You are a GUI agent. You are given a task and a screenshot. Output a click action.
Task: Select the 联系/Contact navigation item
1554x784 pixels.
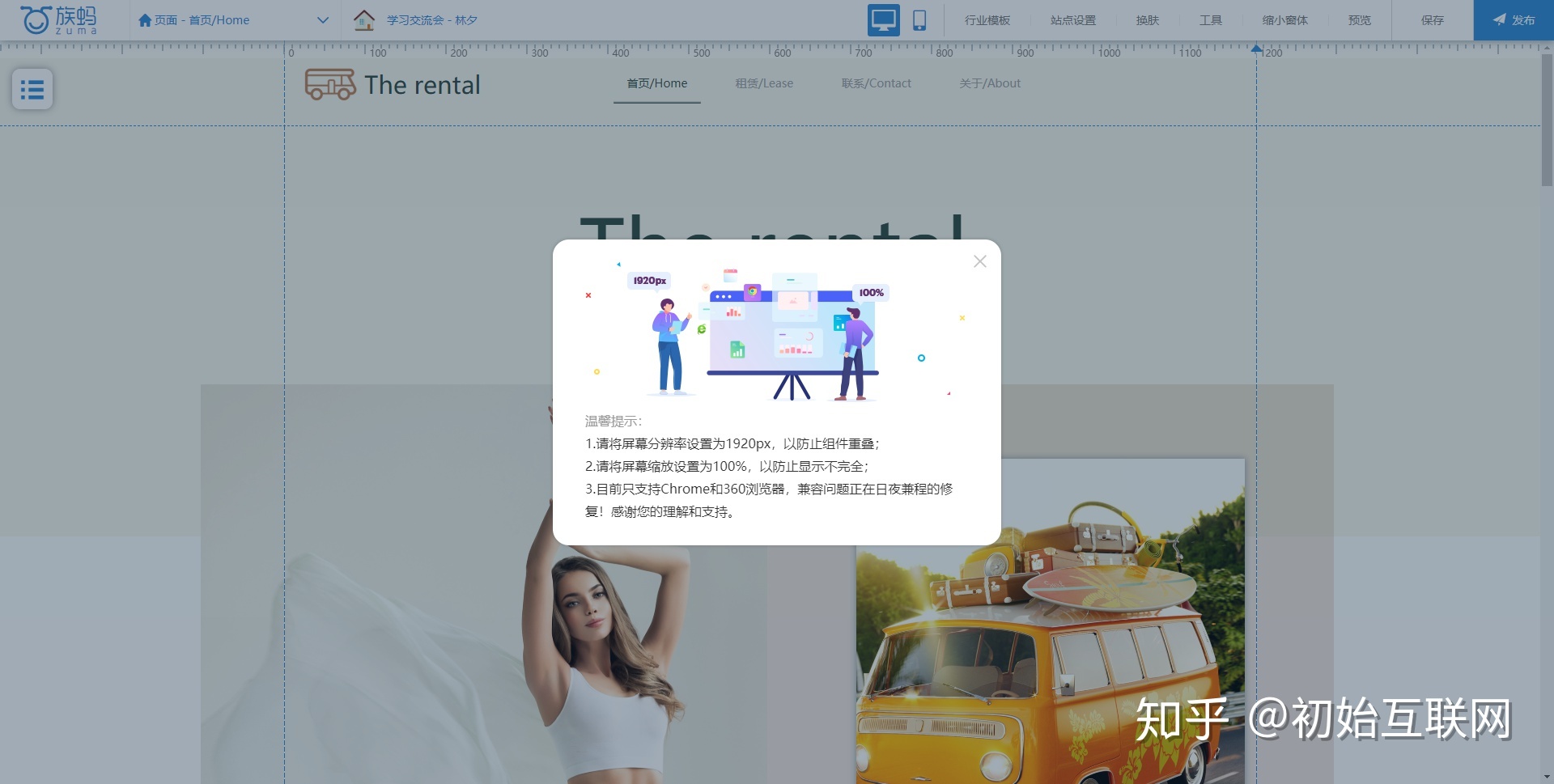pyautogui.click(x=876, y=83)
